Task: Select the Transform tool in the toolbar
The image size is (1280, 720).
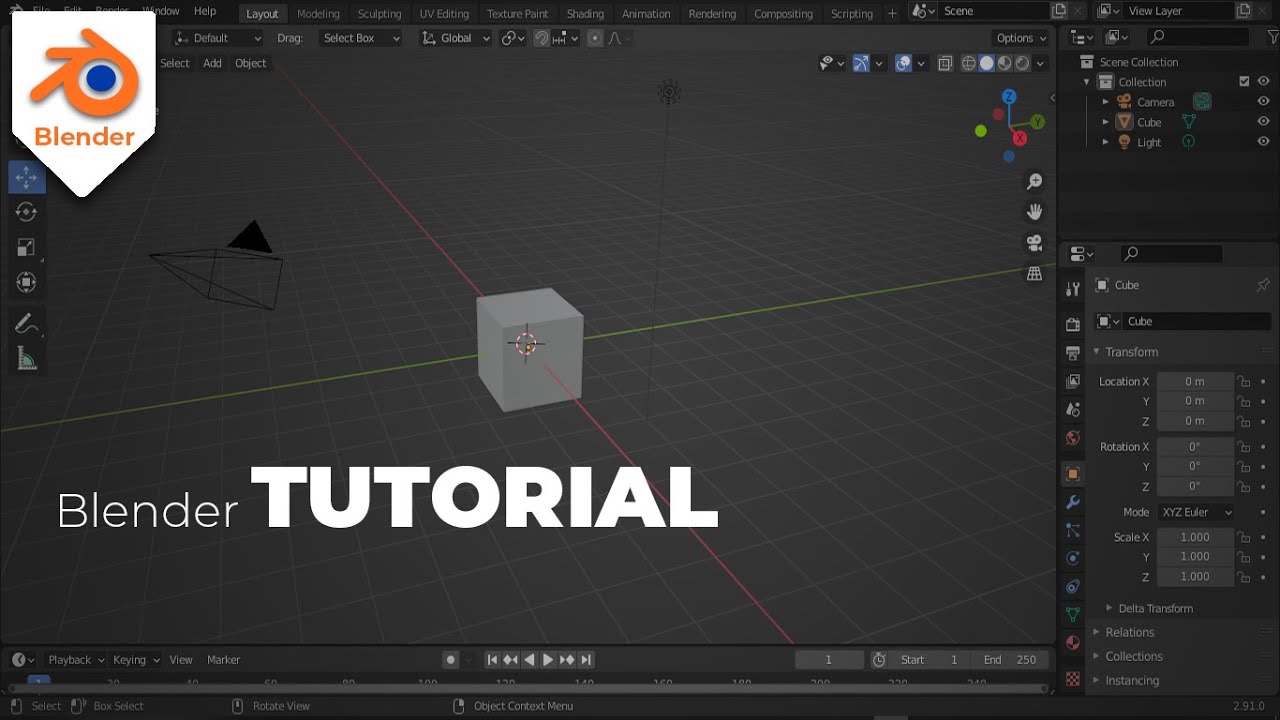Action: pos(27,282)
